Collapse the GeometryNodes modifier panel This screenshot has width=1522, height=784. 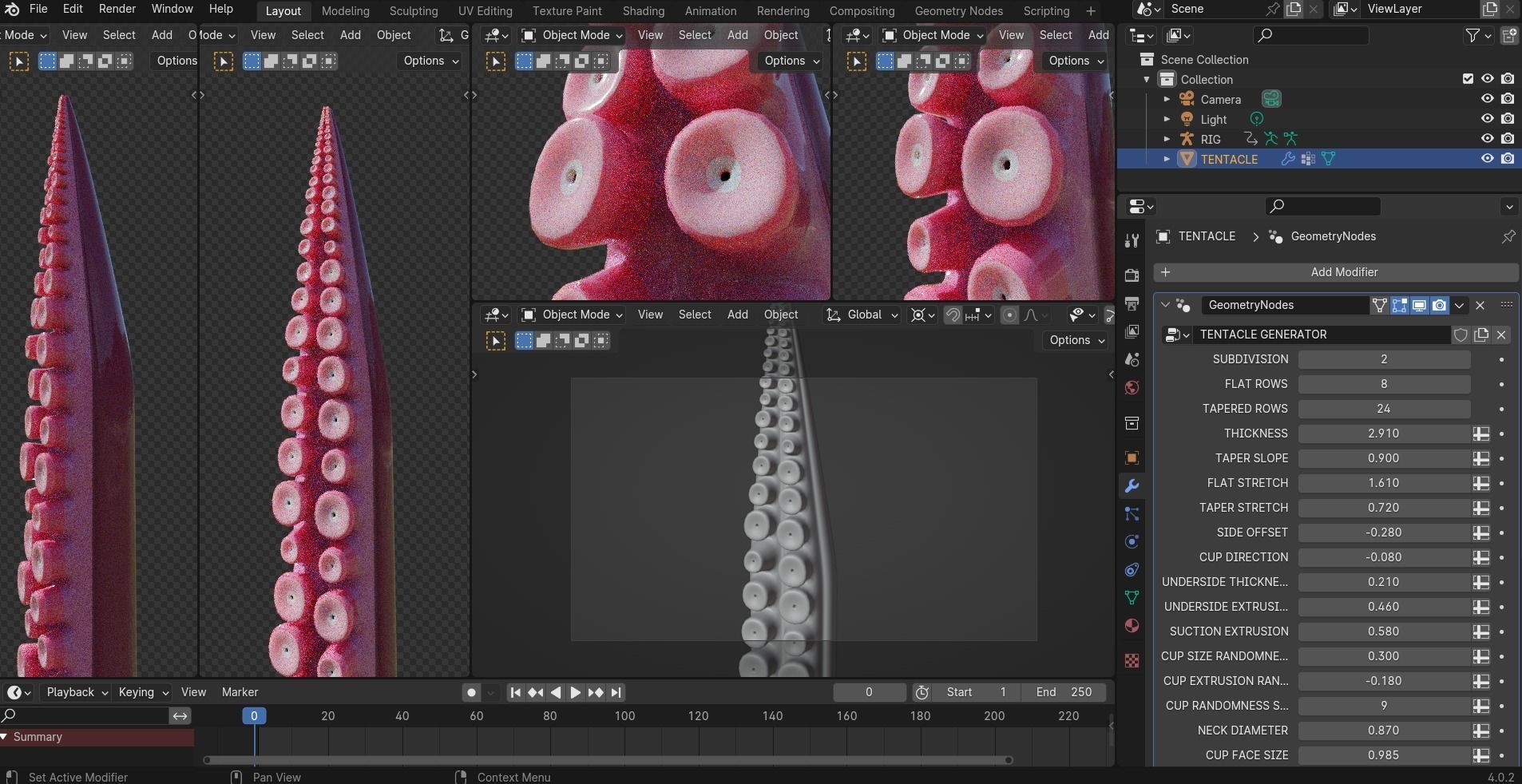tap(1165, 305)
